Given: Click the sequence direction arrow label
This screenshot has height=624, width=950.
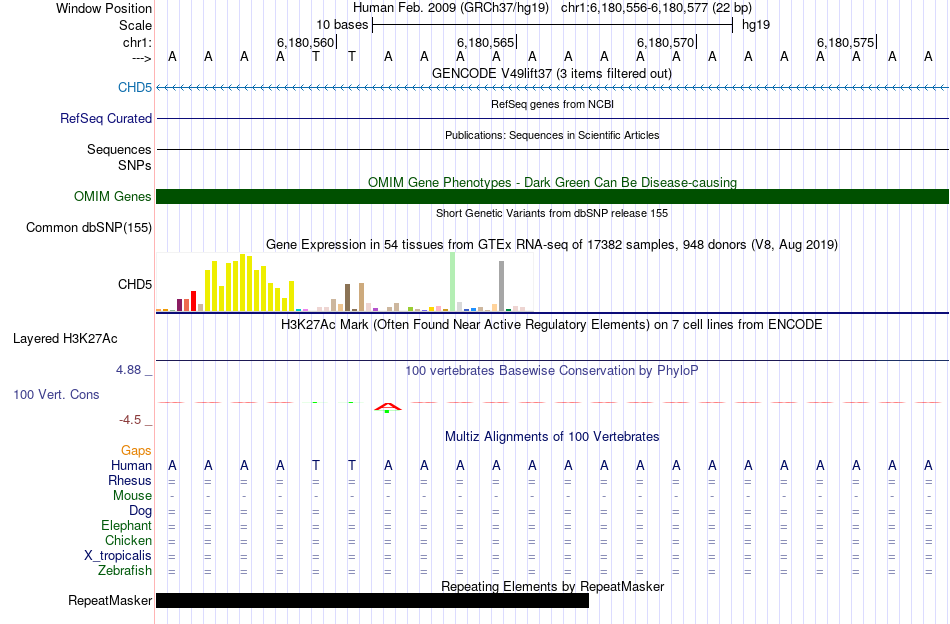Looking at the screenshot, I should click(x=142, y=58).
